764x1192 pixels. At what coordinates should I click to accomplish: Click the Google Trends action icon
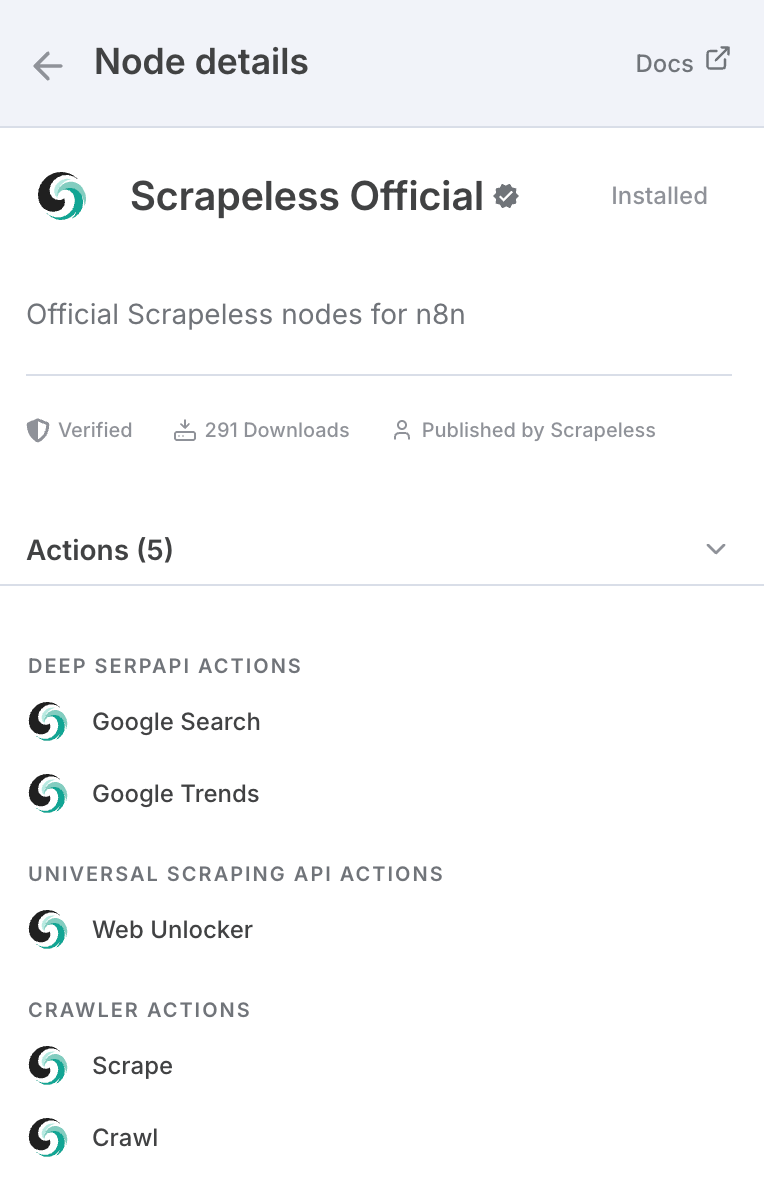(x=48, y=794)
